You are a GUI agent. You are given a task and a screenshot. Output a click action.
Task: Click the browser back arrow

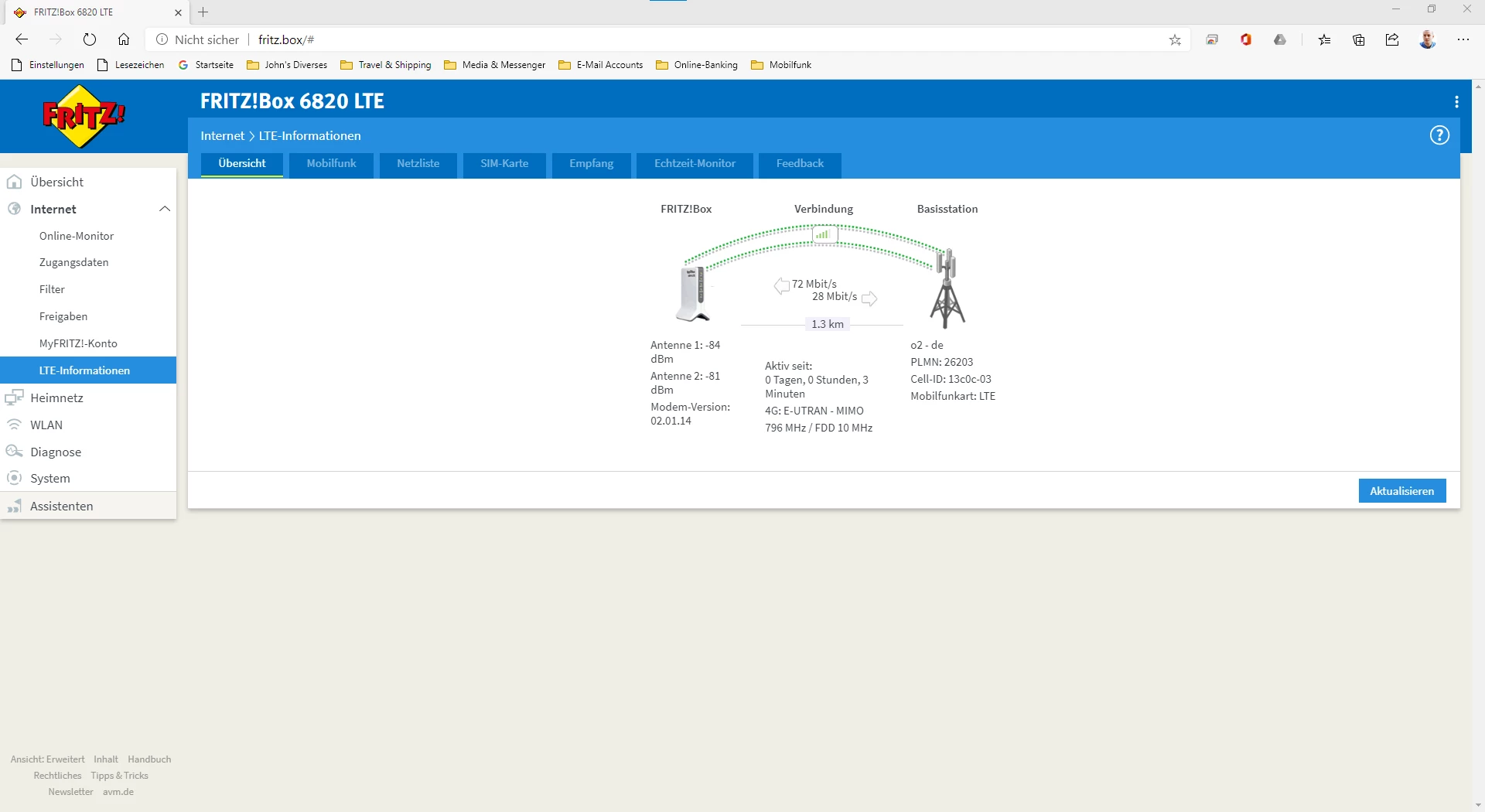pos(22,39)
